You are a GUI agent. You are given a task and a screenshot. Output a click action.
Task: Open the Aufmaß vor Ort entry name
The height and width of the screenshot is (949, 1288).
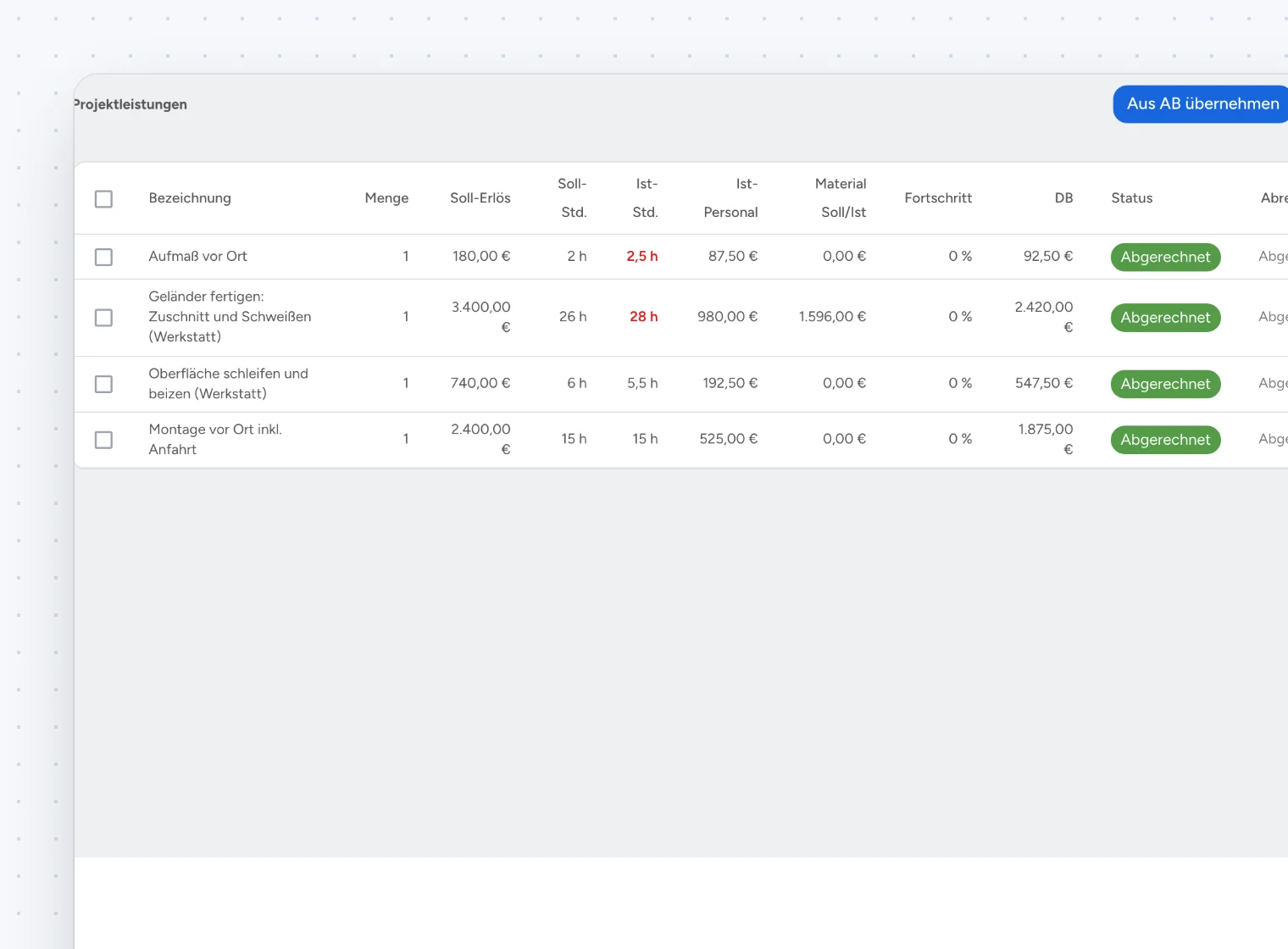point(197,257)
